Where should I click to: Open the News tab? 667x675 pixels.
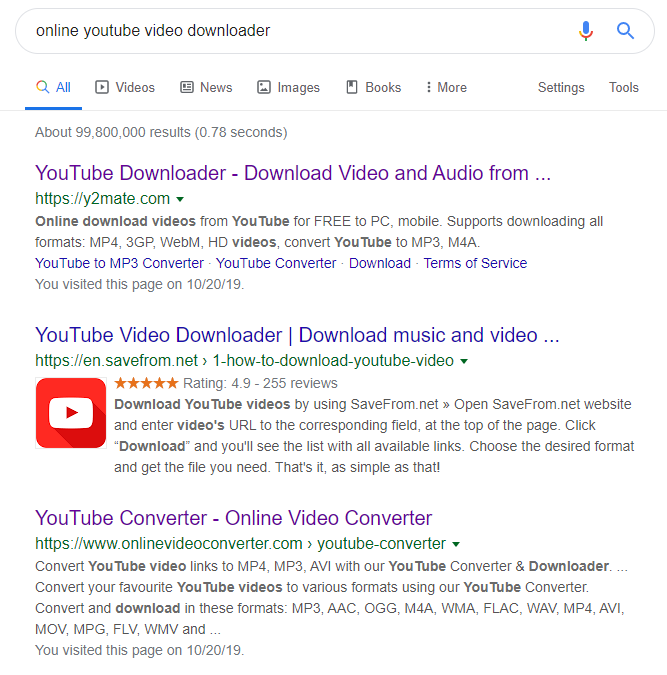(206, 87)
